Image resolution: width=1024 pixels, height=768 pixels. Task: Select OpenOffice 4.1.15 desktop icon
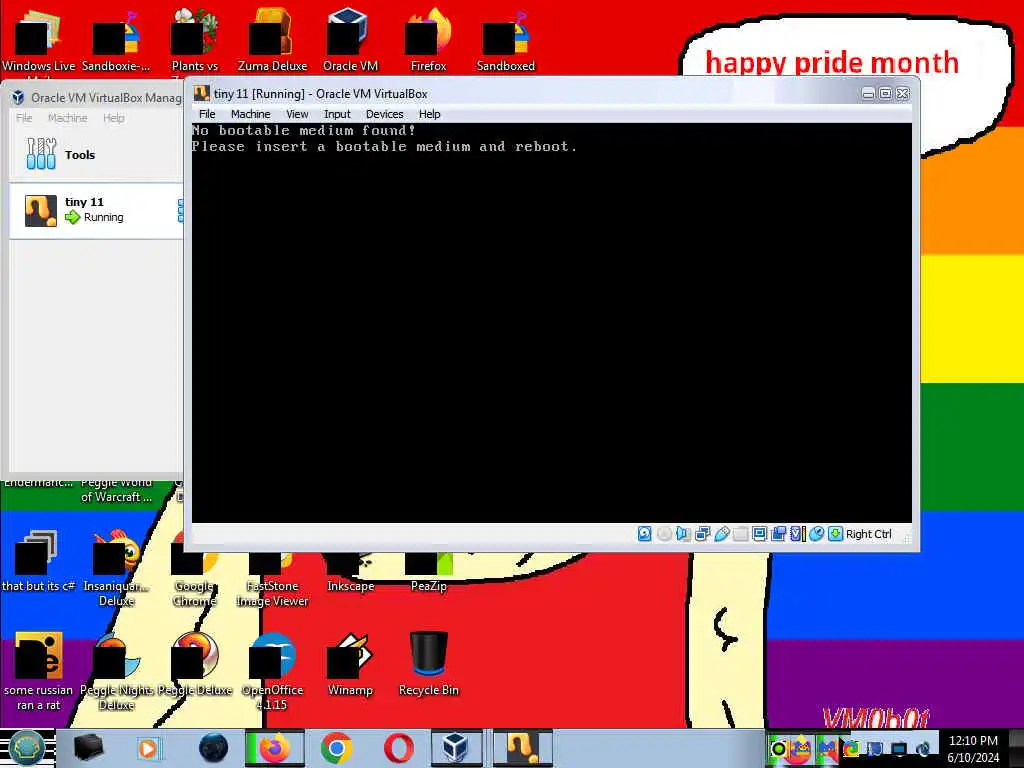(272, 671)
